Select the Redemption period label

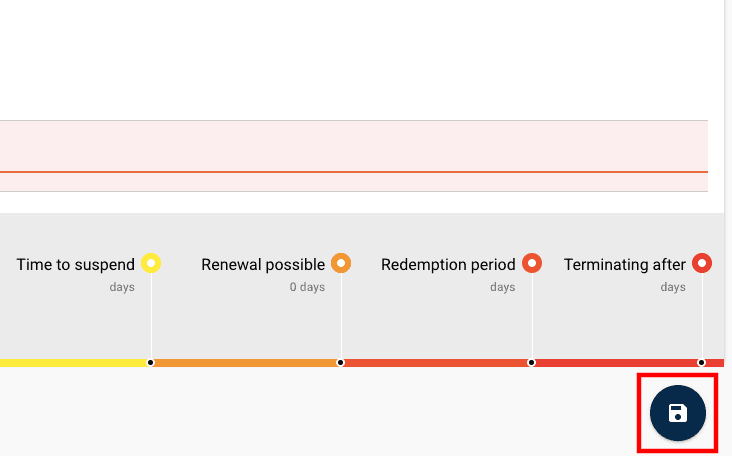click(448, 265)
